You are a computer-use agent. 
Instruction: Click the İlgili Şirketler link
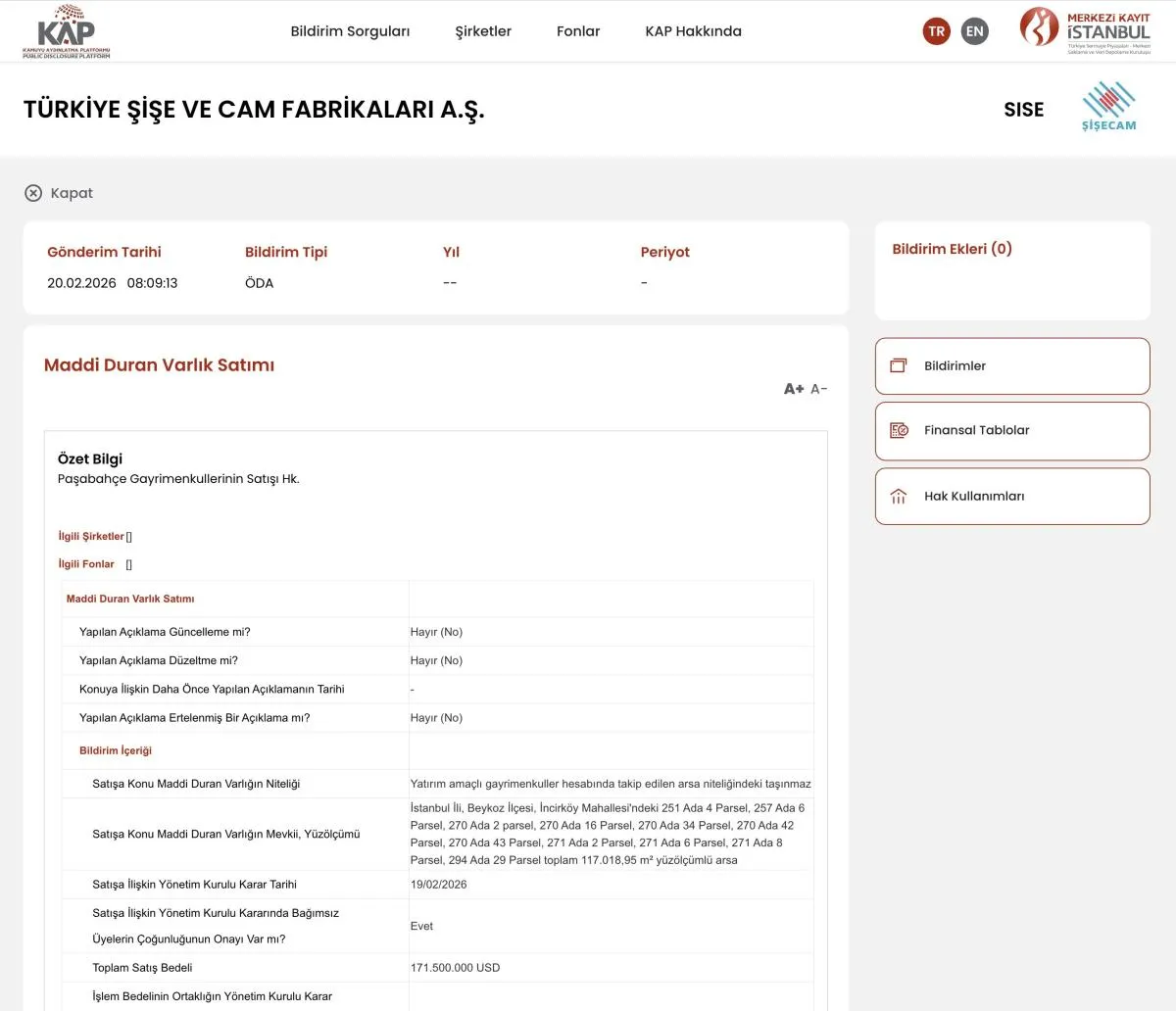click(91, 536)
